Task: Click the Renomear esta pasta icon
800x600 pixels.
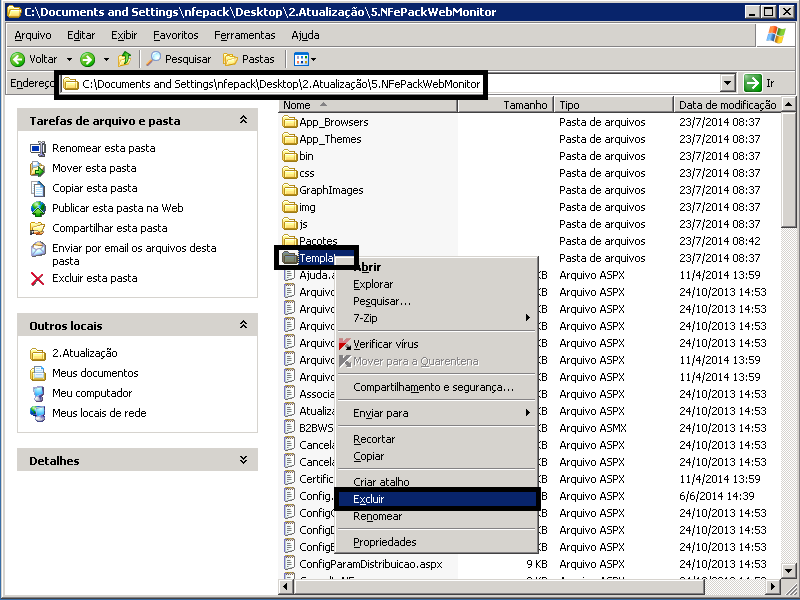Action: click(38, 148)
